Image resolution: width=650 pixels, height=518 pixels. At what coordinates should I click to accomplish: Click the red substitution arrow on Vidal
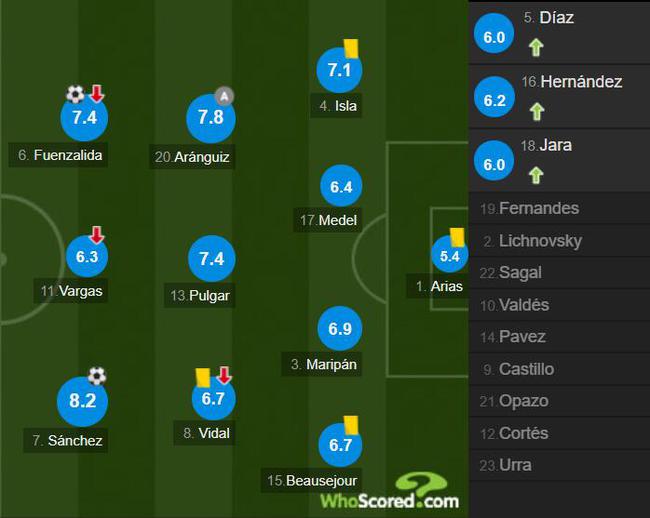[x=224, y=375]
